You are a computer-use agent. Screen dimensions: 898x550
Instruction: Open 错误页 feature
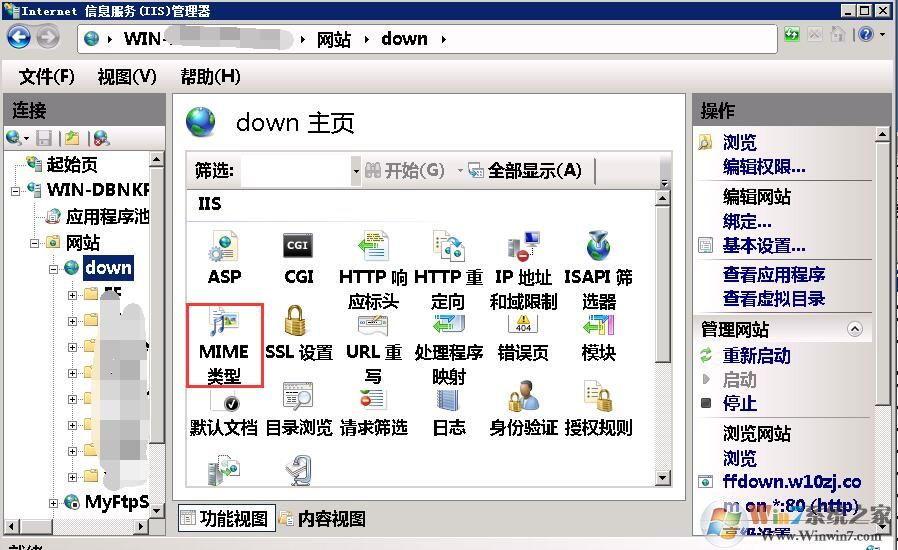click(x=523, y=339)
